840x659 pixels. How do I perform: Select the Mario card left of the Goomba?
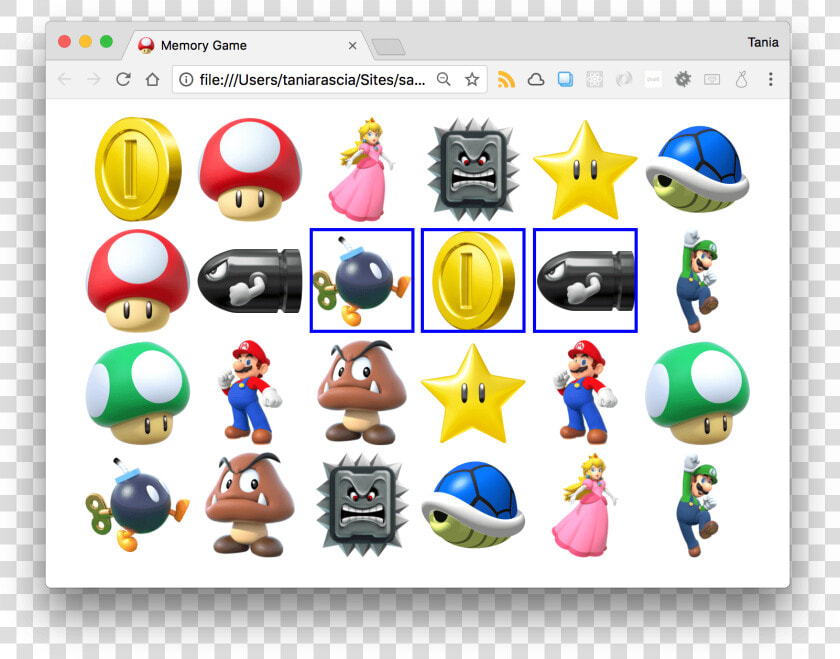click(250, 393)
